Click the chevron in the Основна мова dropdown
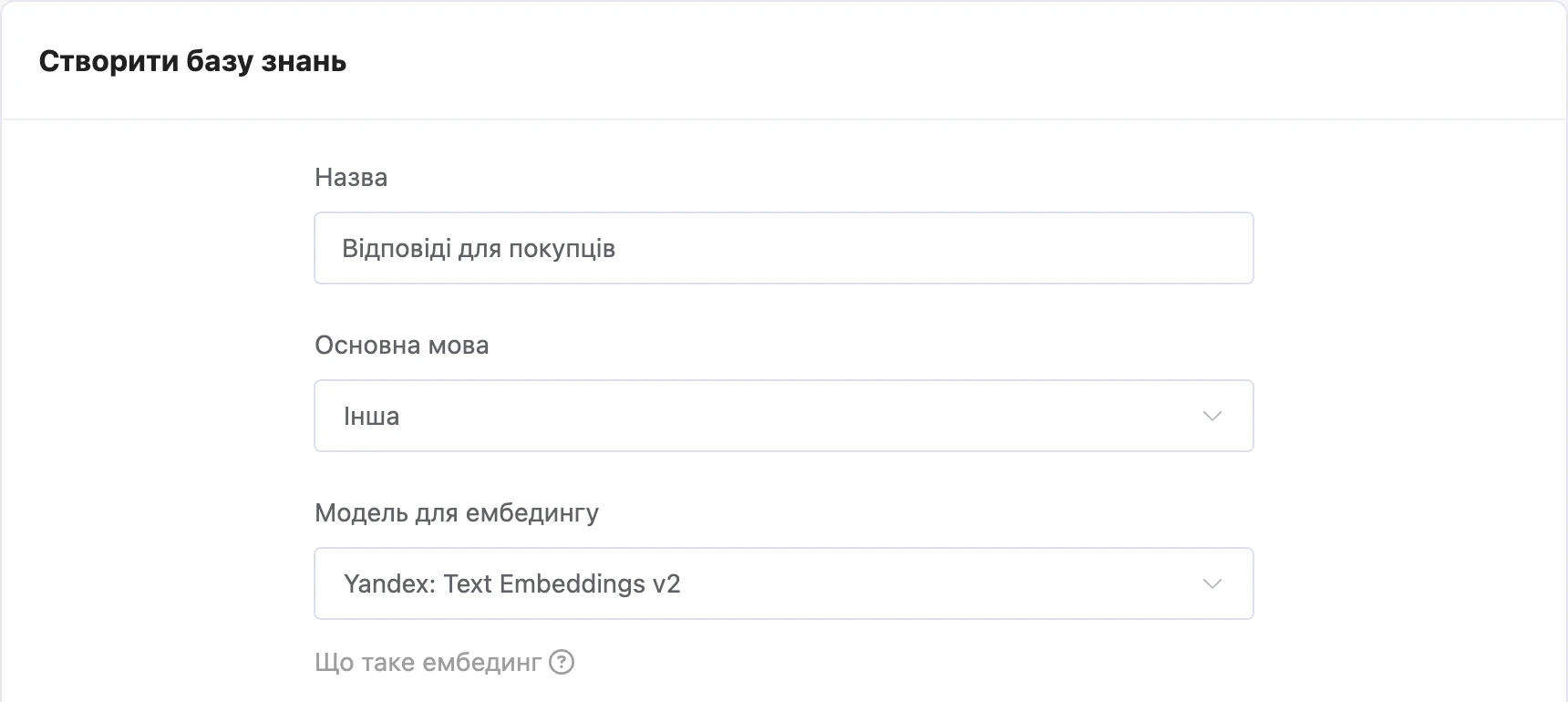The width and height of the screenshot is (1568, 702). 1212,416
